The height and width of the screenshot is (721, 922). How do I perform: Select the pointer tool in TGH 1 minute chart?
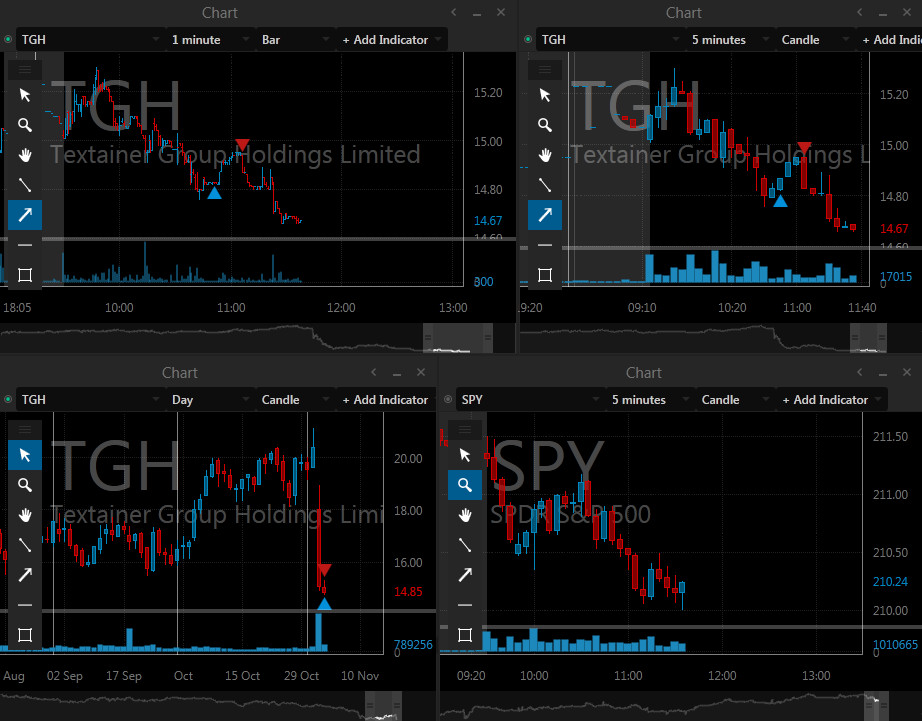(25, 95)
